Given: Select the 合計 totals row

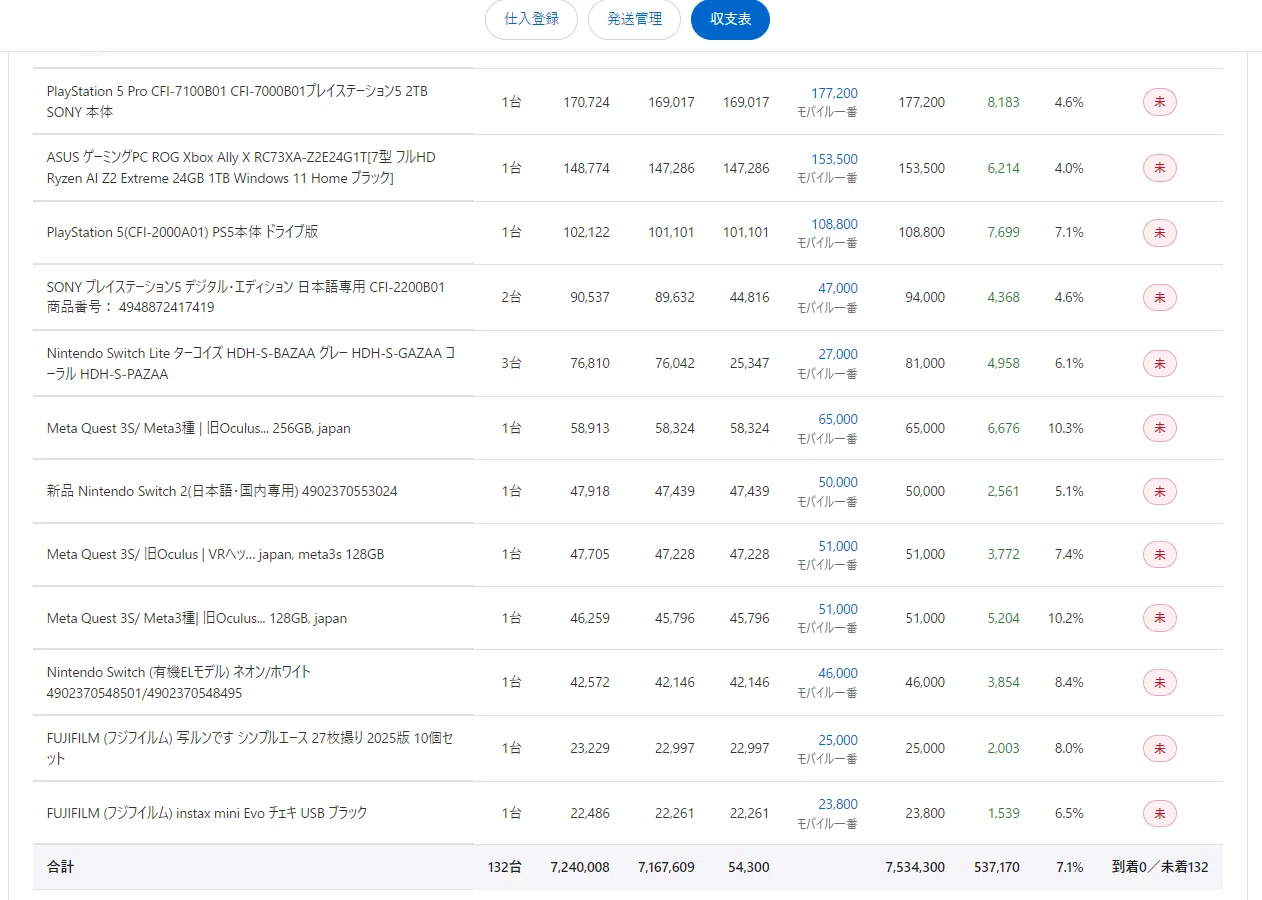Looking at the screenshot, I should (x=627, y=867).
